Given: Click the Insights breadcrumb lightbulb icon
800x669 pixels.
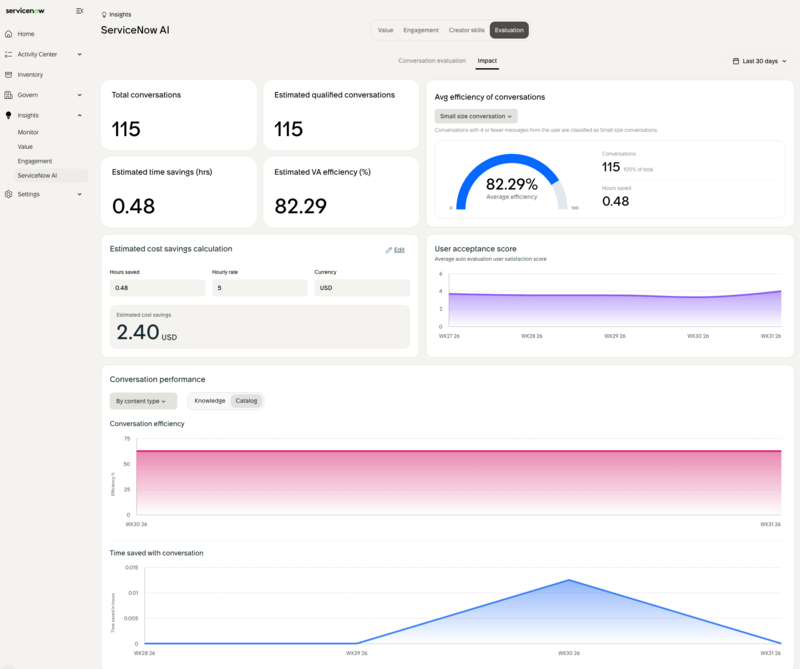Looking at the screenshot, I should point(104,15).
